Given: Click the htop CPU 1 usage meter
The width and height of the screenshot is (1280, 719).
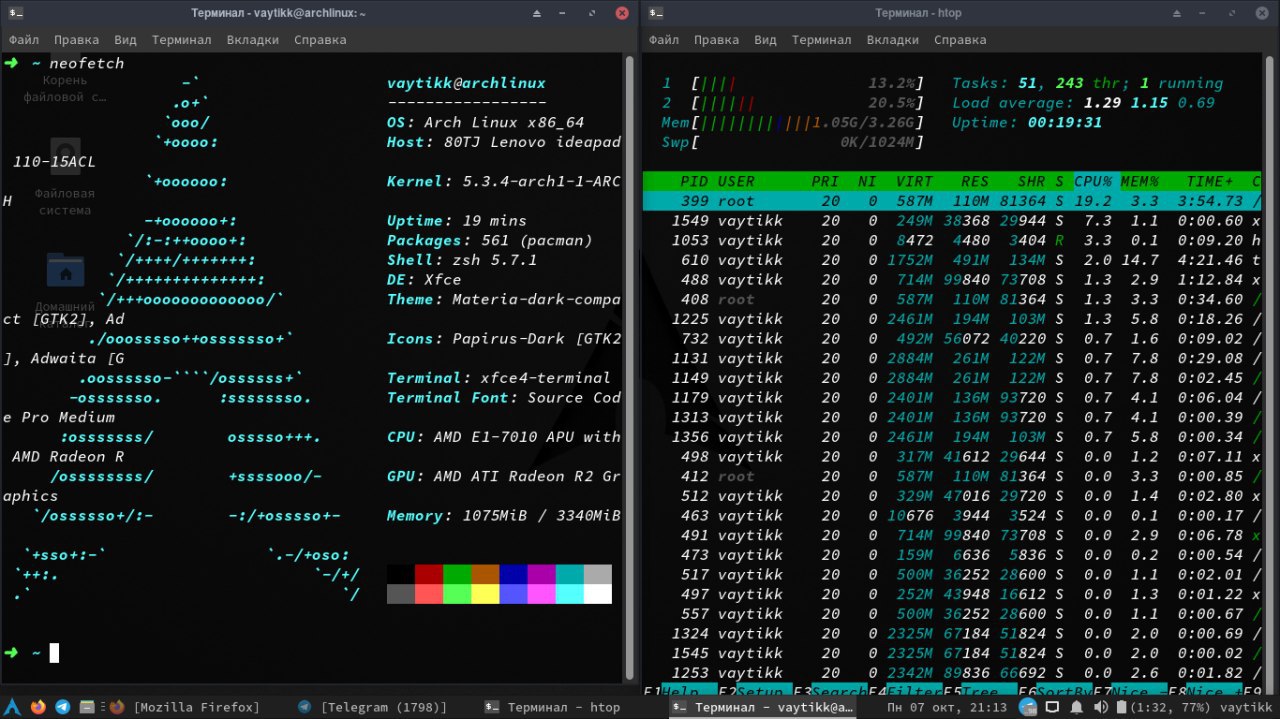Looking at the screenshot, I should click(792, 83).
